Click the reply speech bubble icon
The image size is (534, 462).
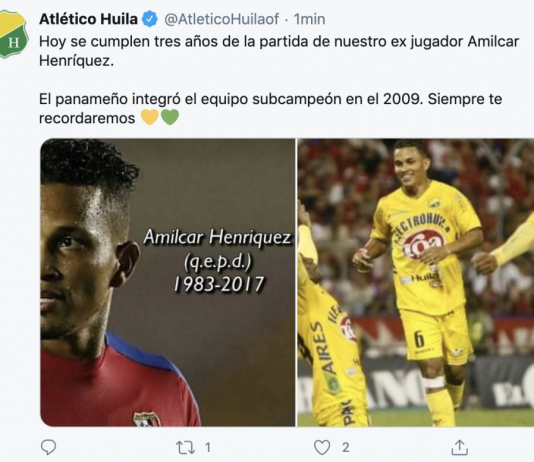(48, 447)
